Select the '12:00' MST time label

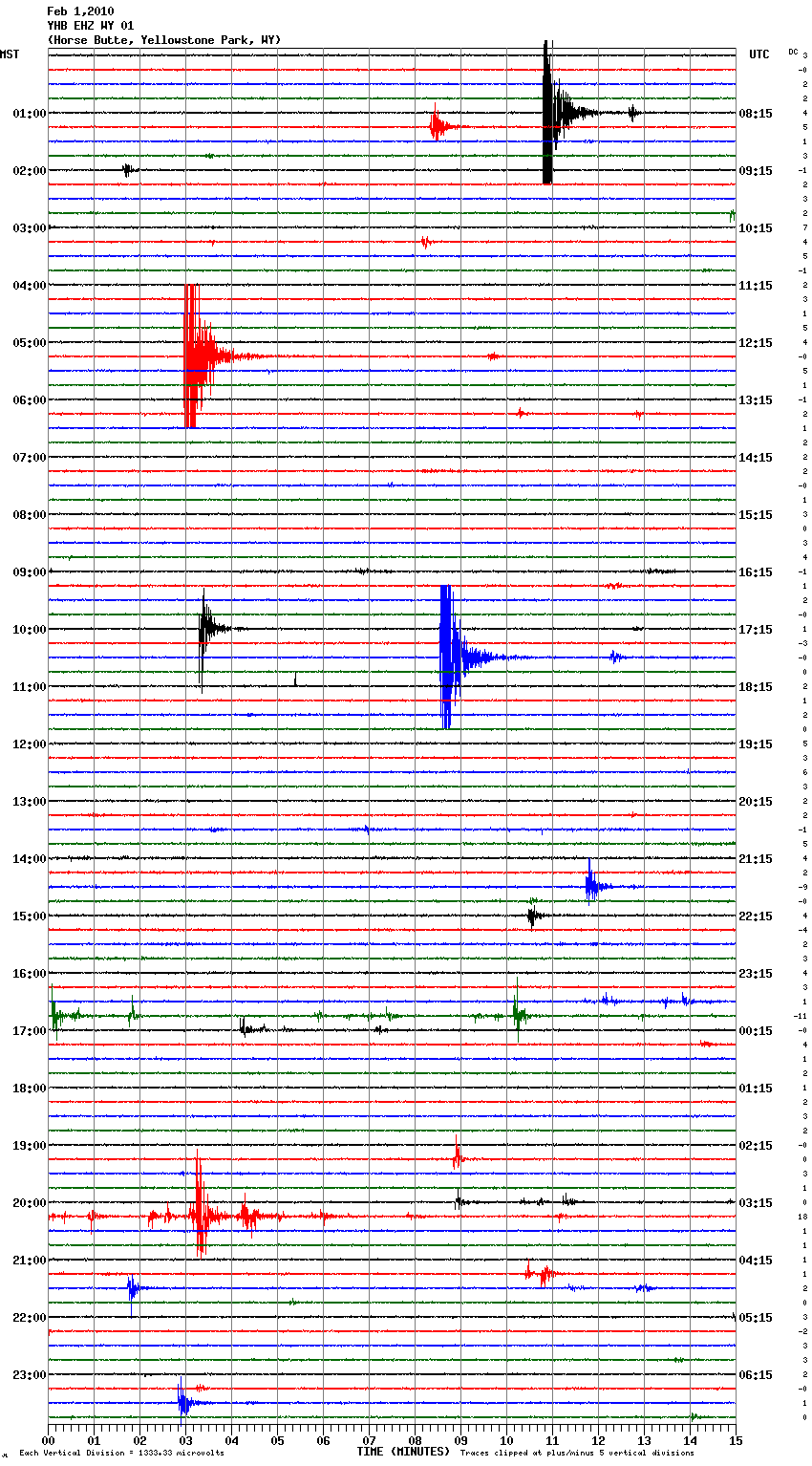coord(30,744)
